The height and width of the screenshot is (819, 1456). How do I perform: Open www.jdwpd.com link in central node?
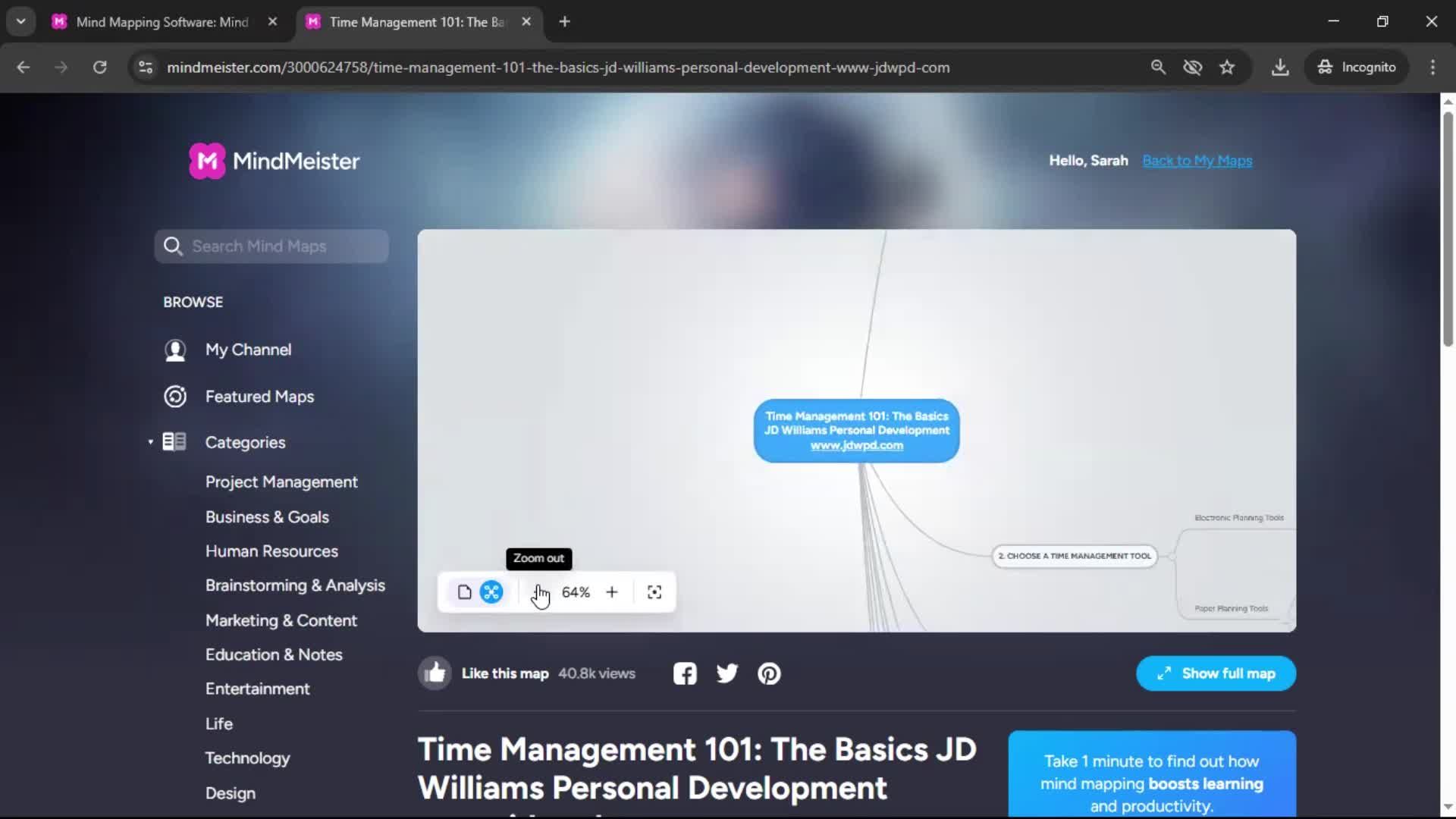pos(856,445)
